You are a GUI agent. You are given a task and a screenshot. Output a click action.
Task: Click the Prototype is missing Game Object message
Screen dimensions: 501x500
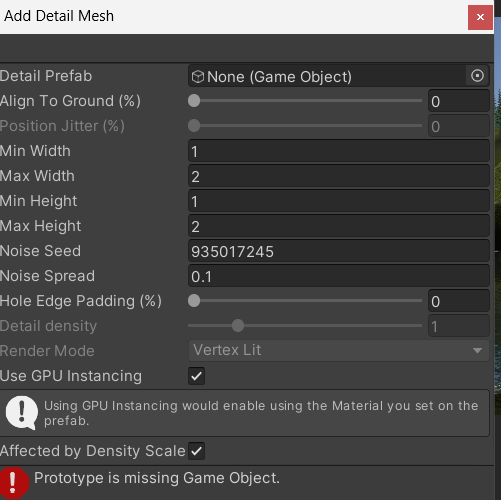[x=157, y=478]
